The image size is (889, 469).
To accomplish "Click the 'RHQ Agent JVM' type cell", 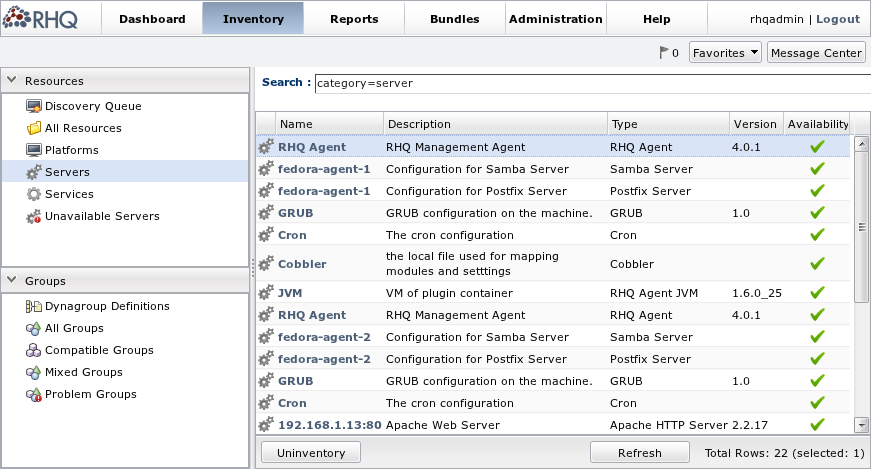I will [654, 293].
